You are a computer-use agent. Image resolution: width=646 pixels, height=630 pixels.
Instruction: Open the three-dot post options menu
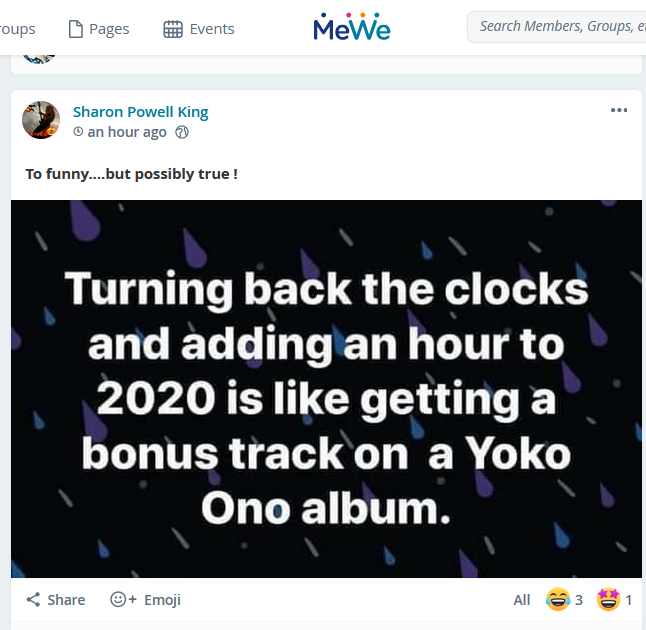coord(619,110)
